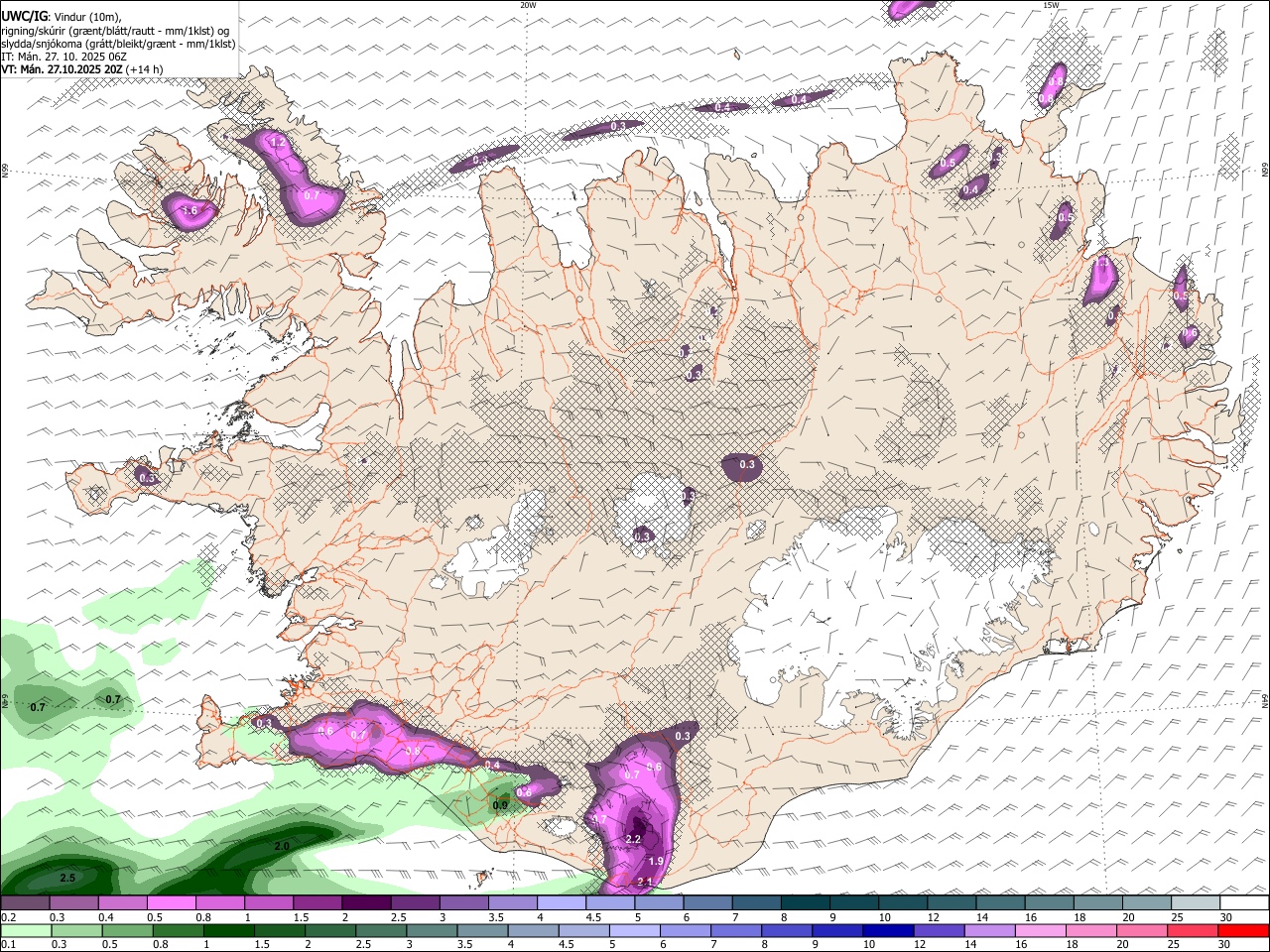Select the purple 12 rain legend swatch
The width and height of the screenshot is (1270, 952).
(939, 930)
